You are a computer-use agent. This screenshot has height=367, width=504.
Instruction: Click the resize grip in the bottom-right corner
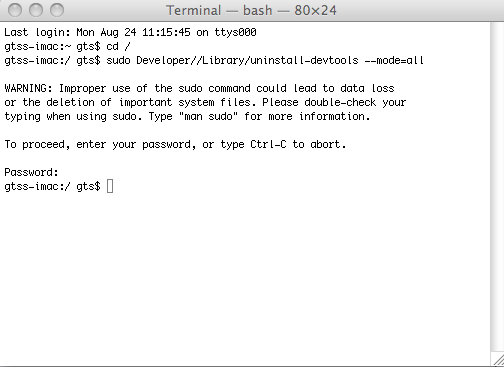[497, 360]
